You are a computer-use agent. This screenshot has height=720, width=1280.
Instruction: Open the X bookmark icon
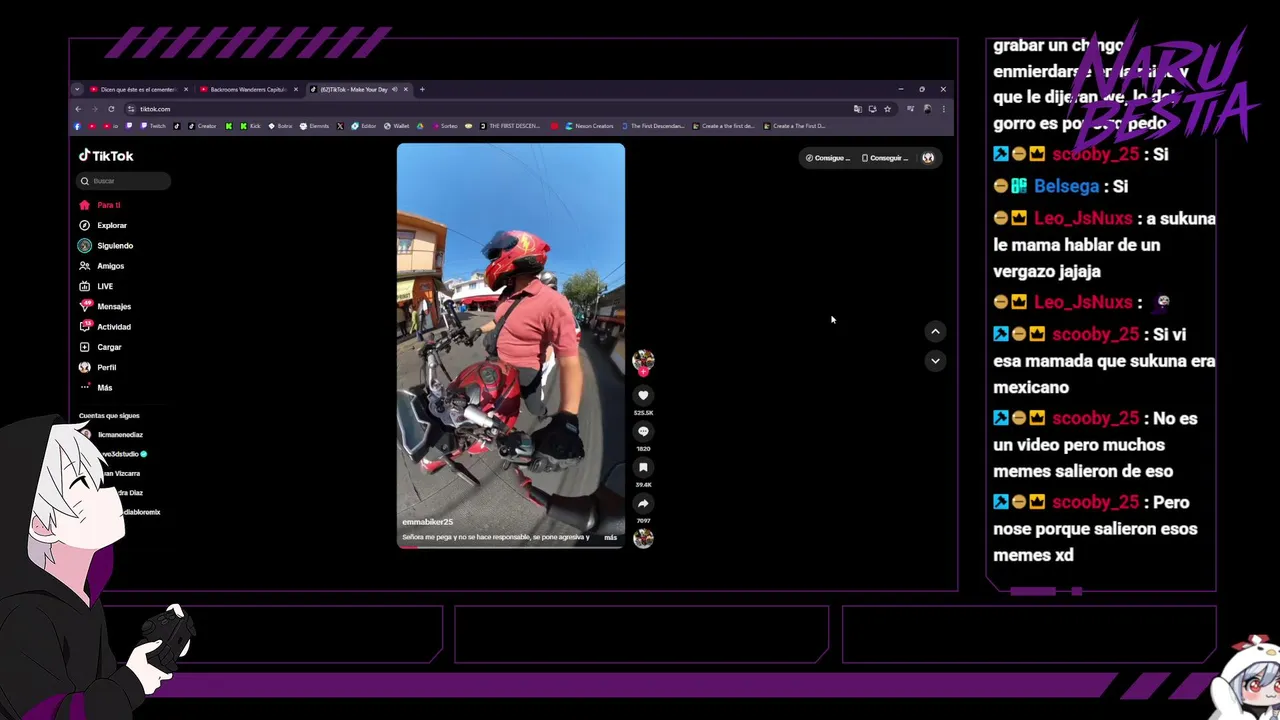click(340, 126)
